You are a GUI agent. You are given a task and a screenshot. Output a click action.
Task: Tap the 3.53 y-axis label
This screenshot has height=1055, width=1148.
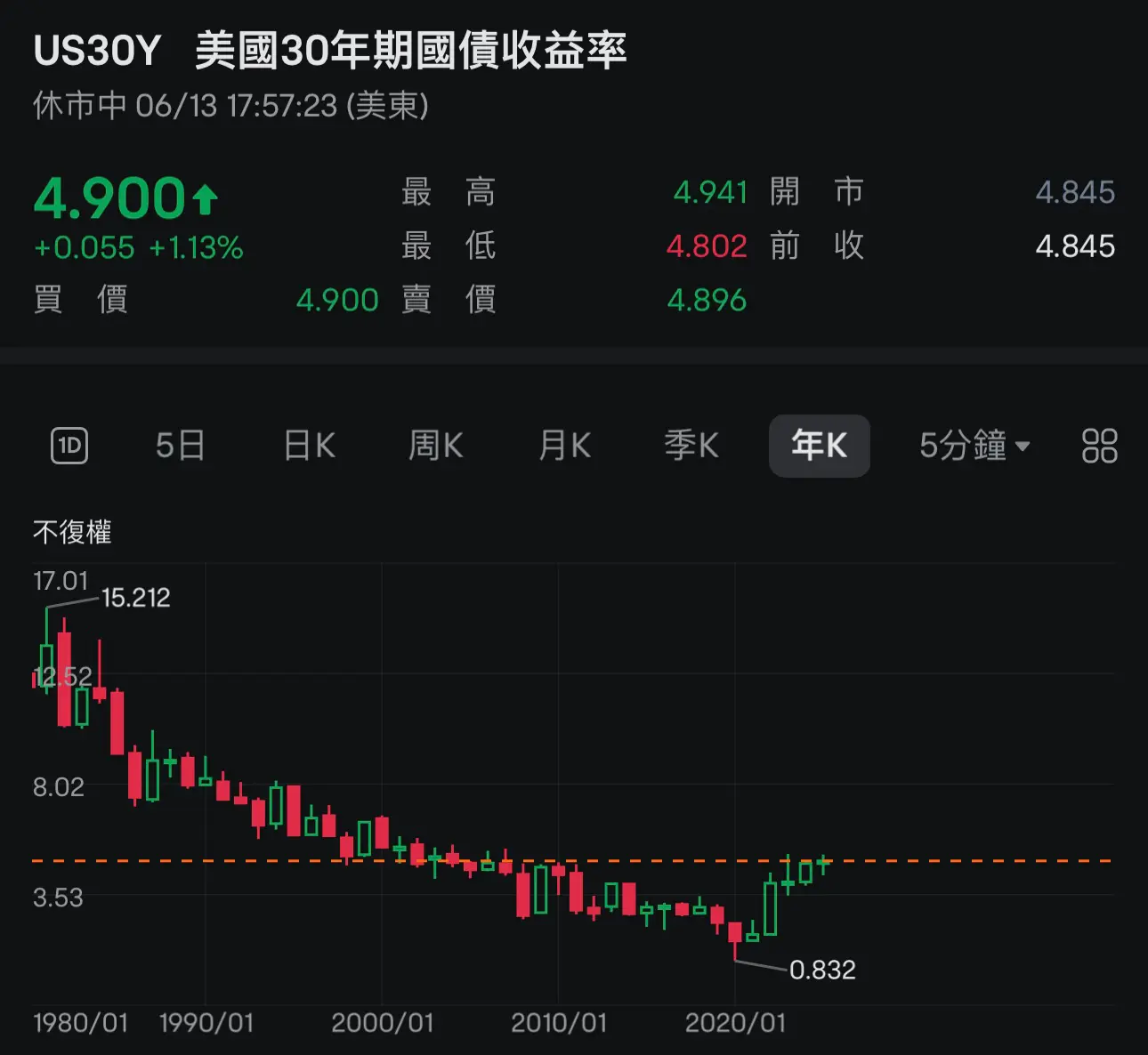click(x=58, y=898)
